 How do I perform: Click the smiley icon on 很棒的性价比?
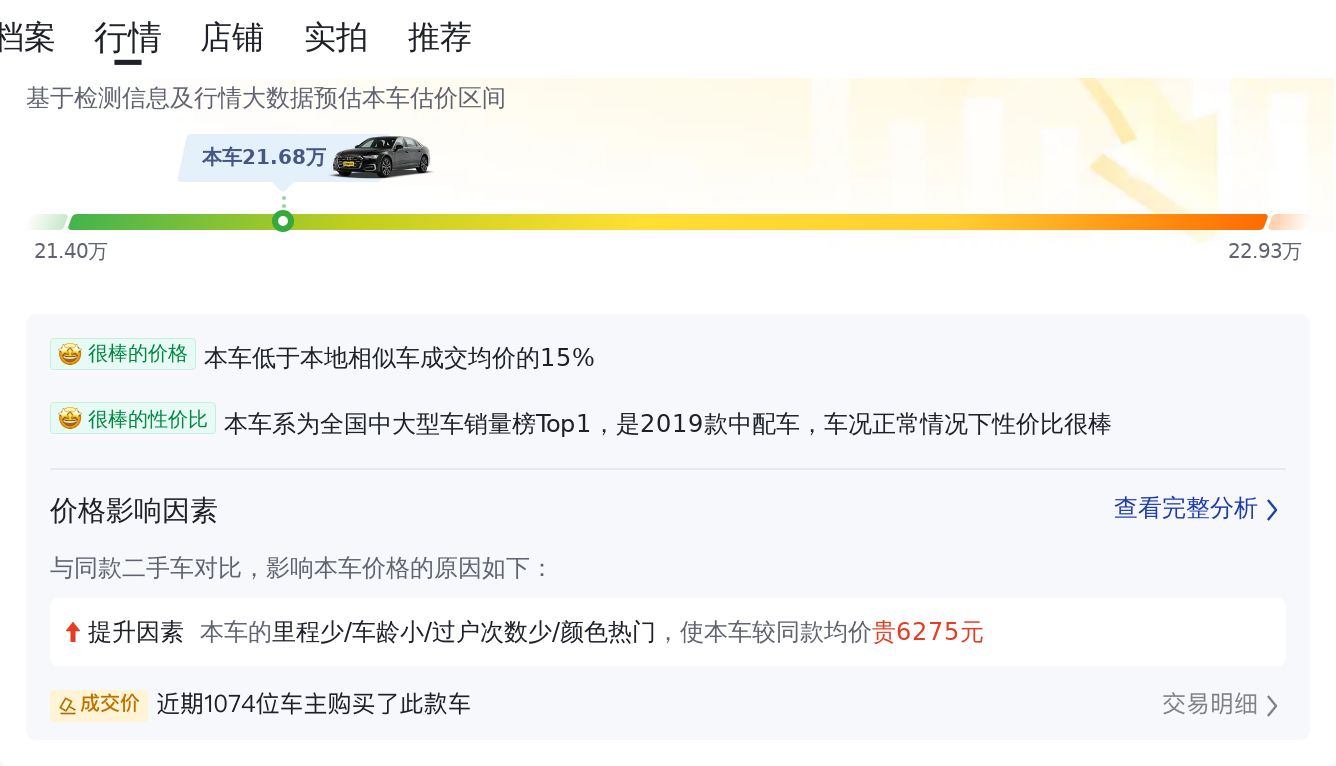click(x=70, y=419)
